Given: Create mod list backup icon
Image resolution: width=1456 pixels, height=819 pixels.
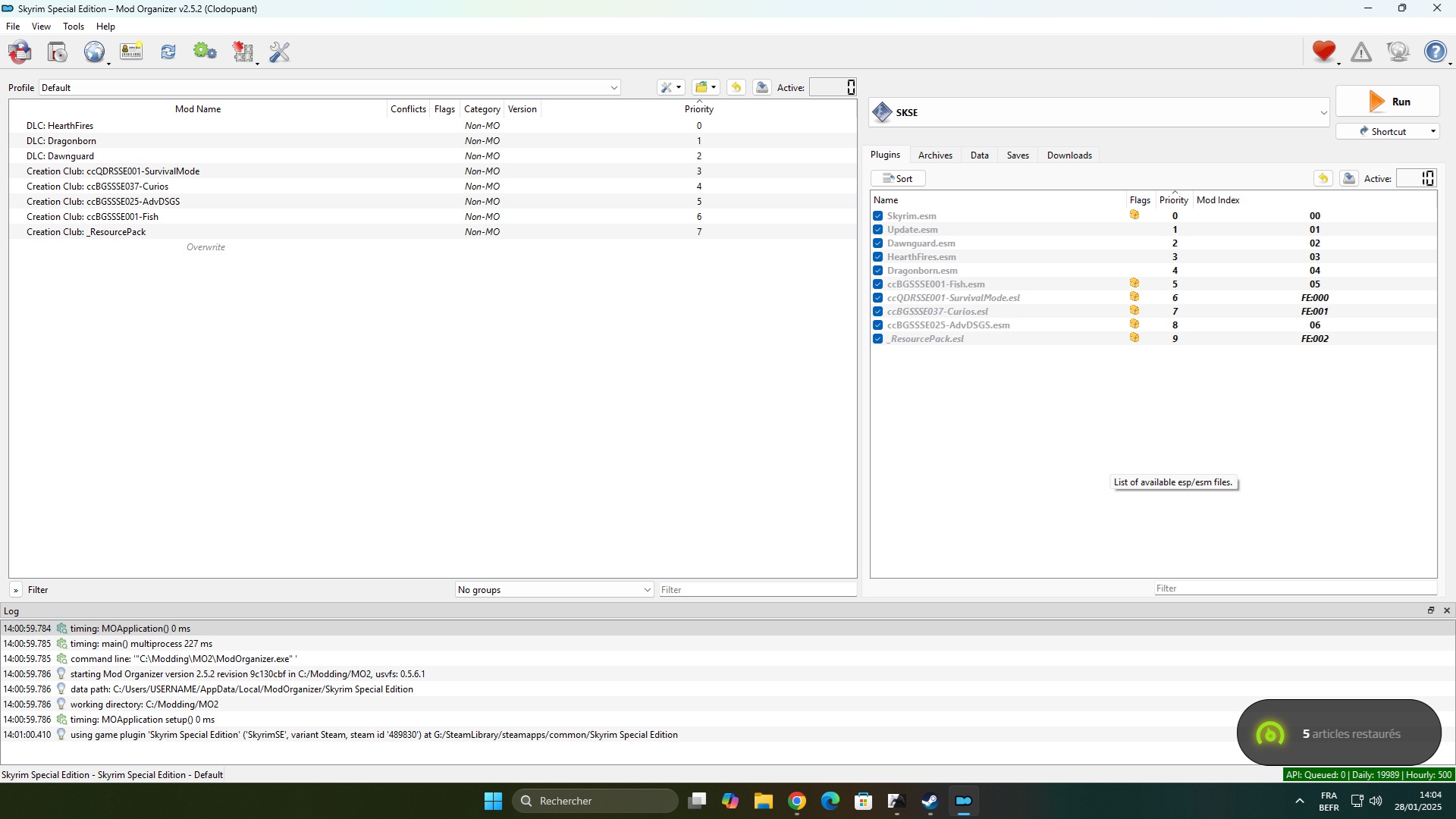Looking at the screenshot, I should coord(762,88).
